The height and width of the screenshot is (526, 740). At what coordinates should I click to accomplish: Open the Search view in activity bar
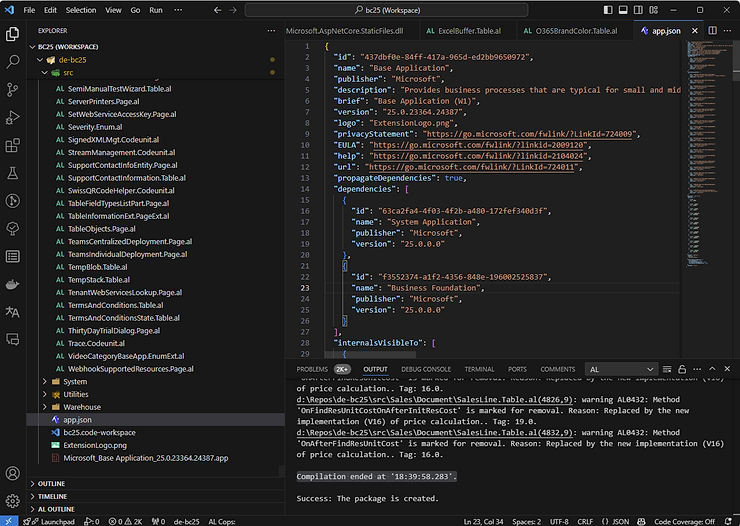coord(13,62)
